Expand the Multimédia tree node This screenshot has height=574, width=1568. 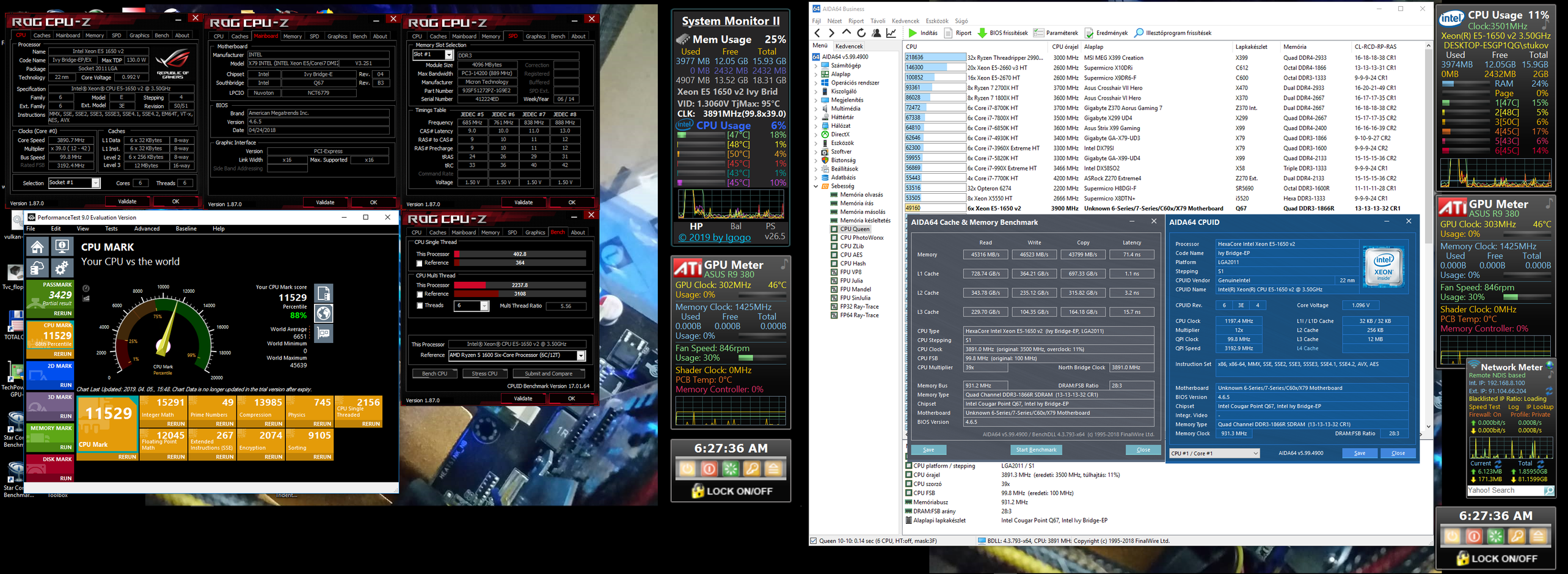click(x=816, y=109)
